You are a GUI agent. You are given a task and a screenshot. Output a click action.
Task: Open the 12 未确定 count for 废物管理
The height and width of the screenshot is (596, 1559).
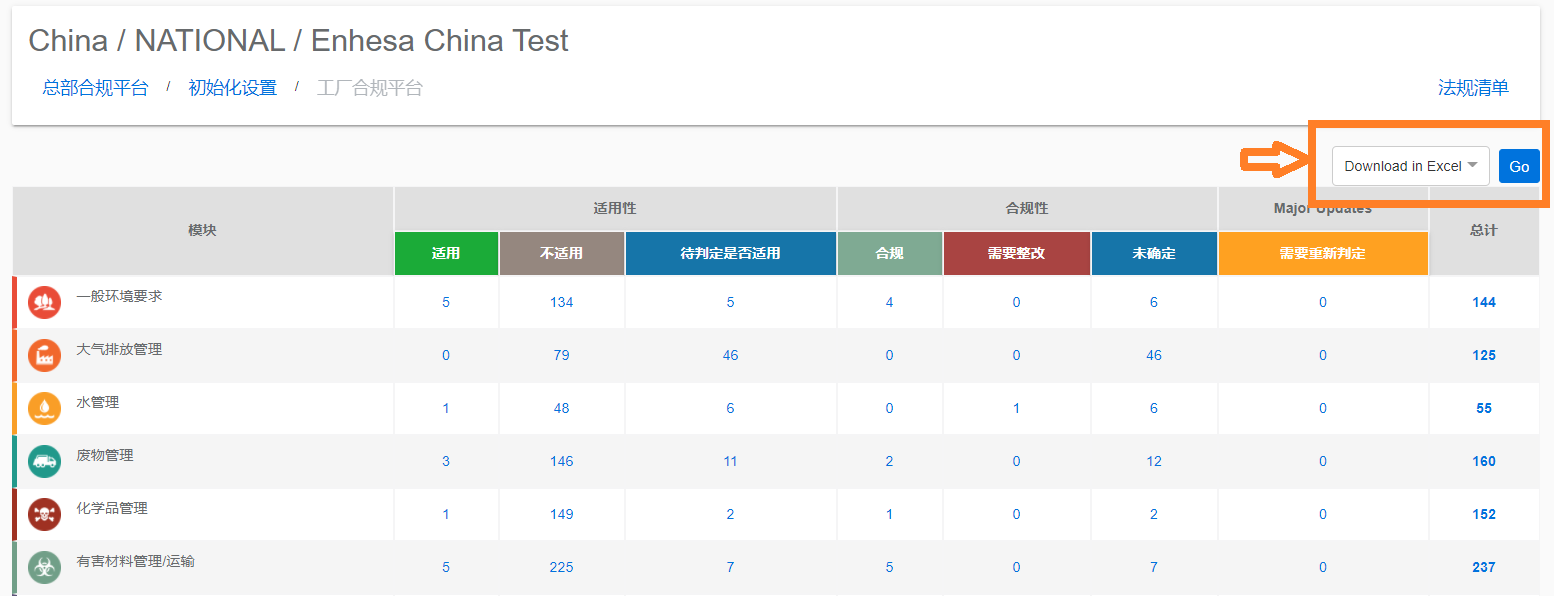pos(1154,461)
